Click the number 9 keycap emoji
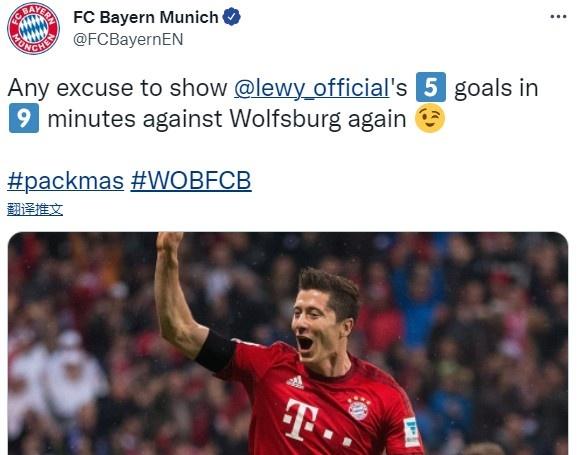The width and height of the screenshot is (580, 455). 24,118
